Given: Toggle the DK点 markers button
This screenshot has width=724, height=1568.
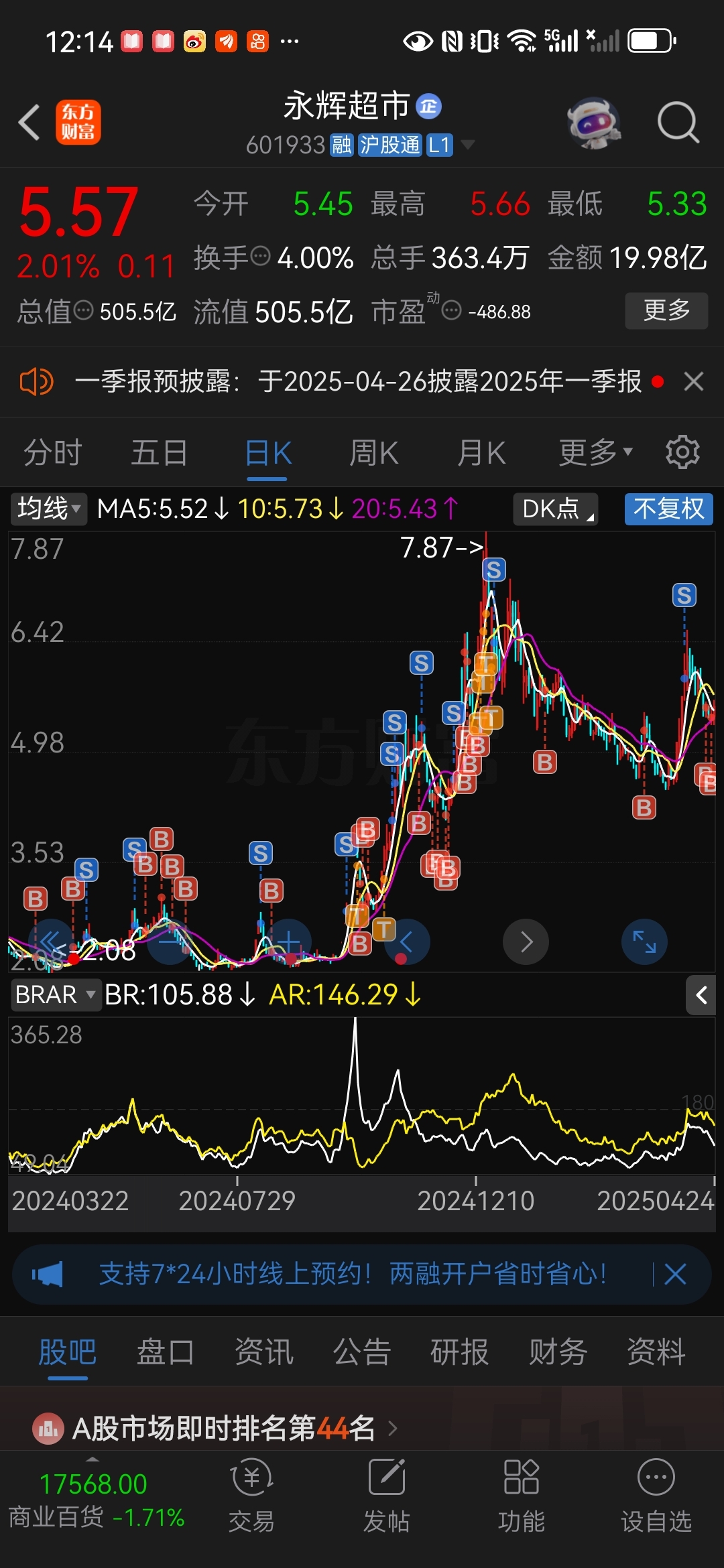Looking at the screenshot, I should click(556, 509).
